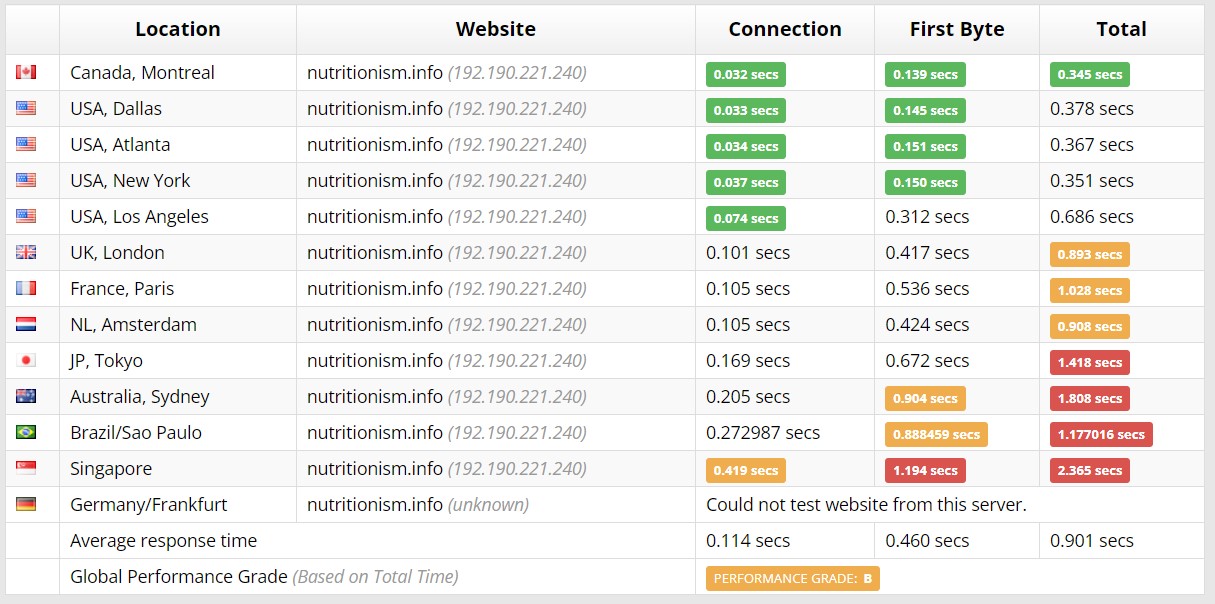Click the 0.901 secs average total value
The height and width of the screenshot is (604, 1215).
tap(1092, 540)
